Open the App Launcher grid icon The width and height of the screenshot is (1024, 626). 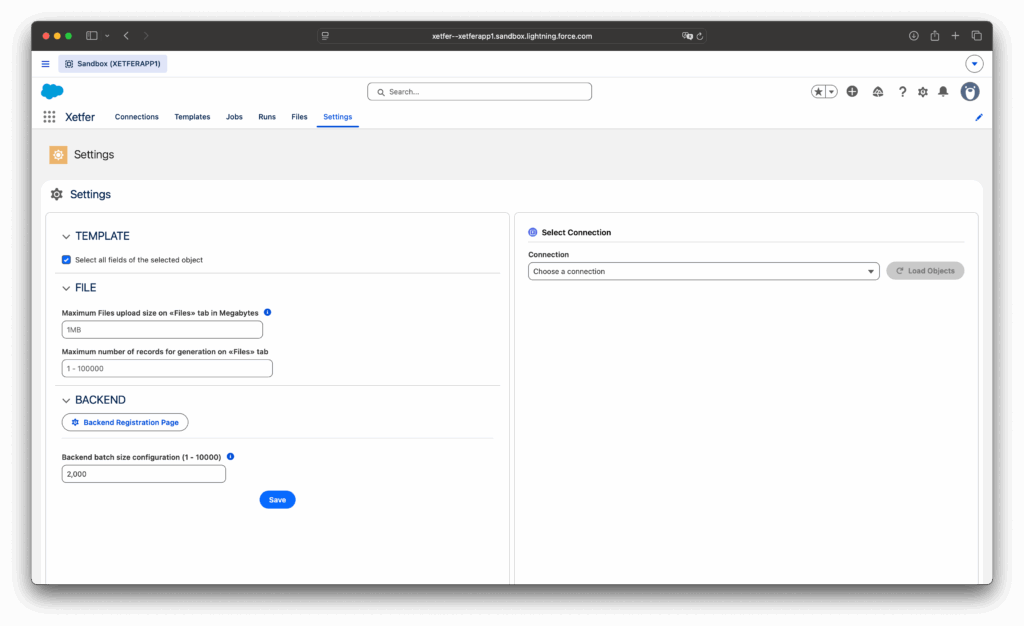[x=49, y=117]
